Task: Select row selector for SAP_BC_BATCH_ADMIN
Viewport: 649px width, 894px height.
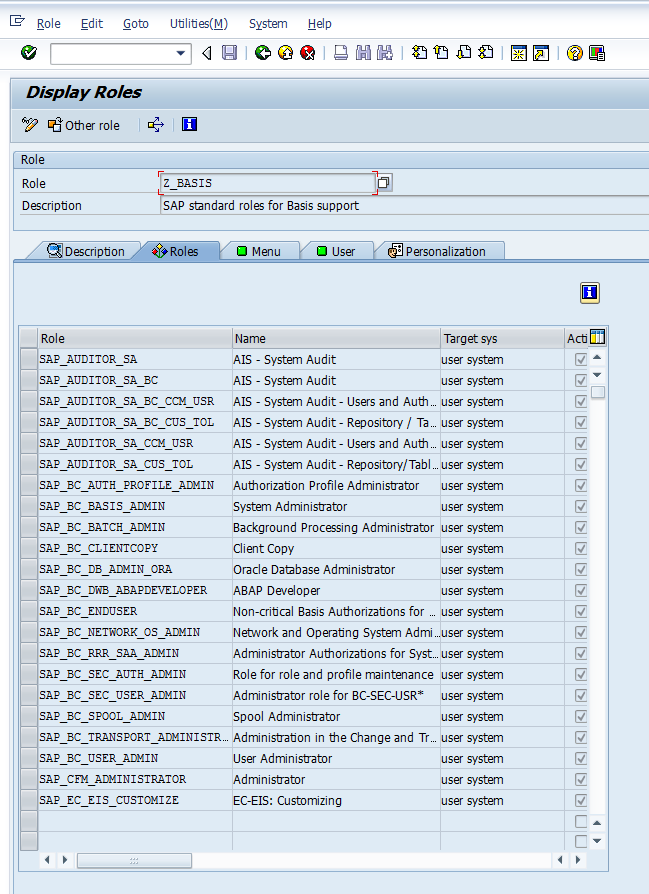Action: [x=29, y=527]
